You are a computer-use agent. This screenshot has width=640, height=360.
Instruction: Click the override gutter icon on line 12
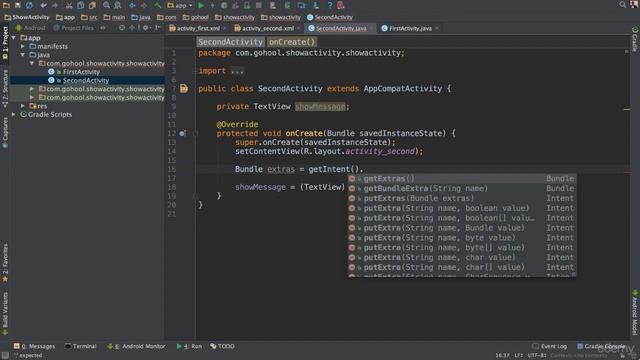tap(182, 133)
